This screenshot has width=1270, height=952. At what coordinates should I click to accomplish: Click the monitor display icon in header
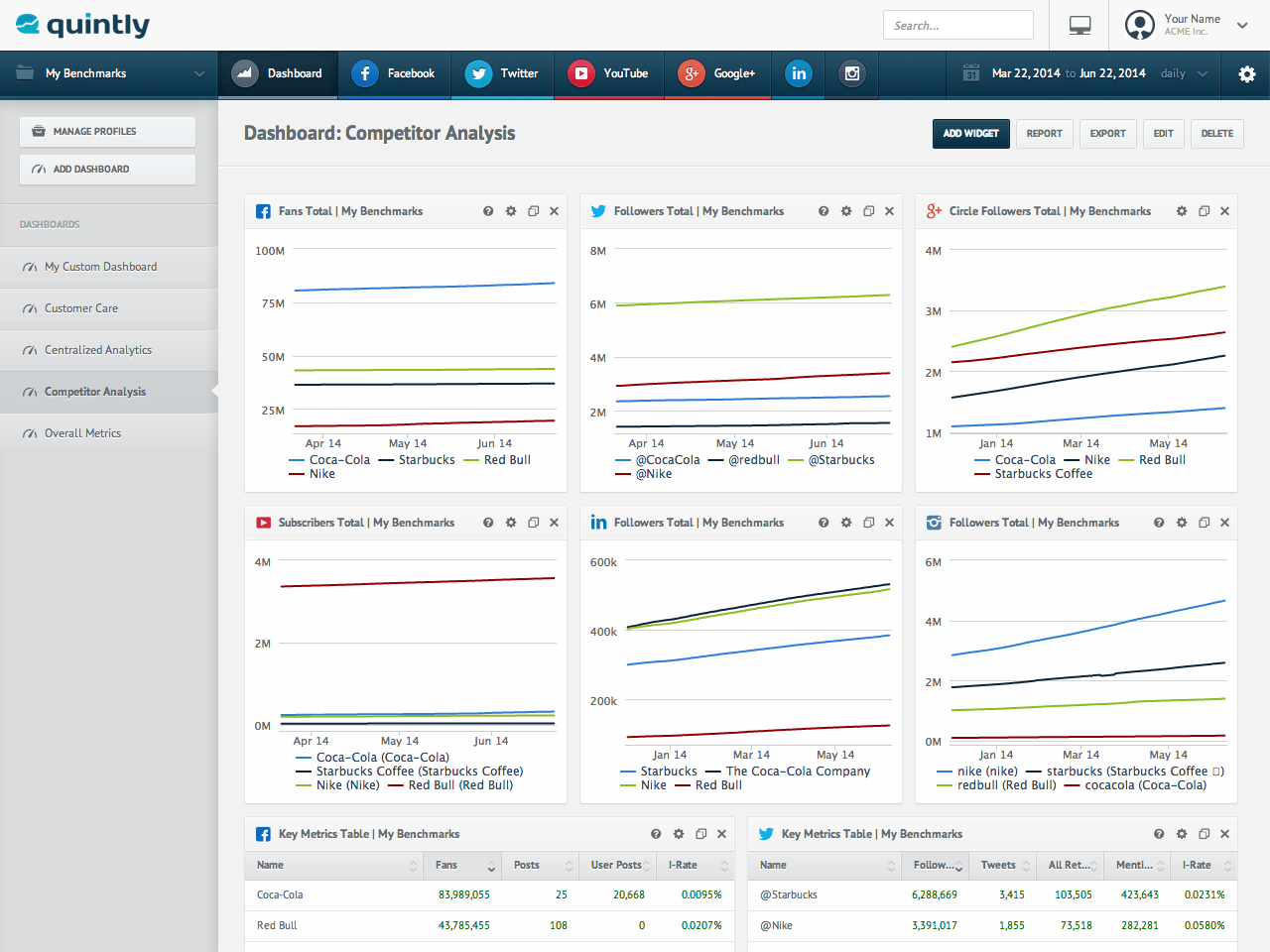click(1080, 26)
